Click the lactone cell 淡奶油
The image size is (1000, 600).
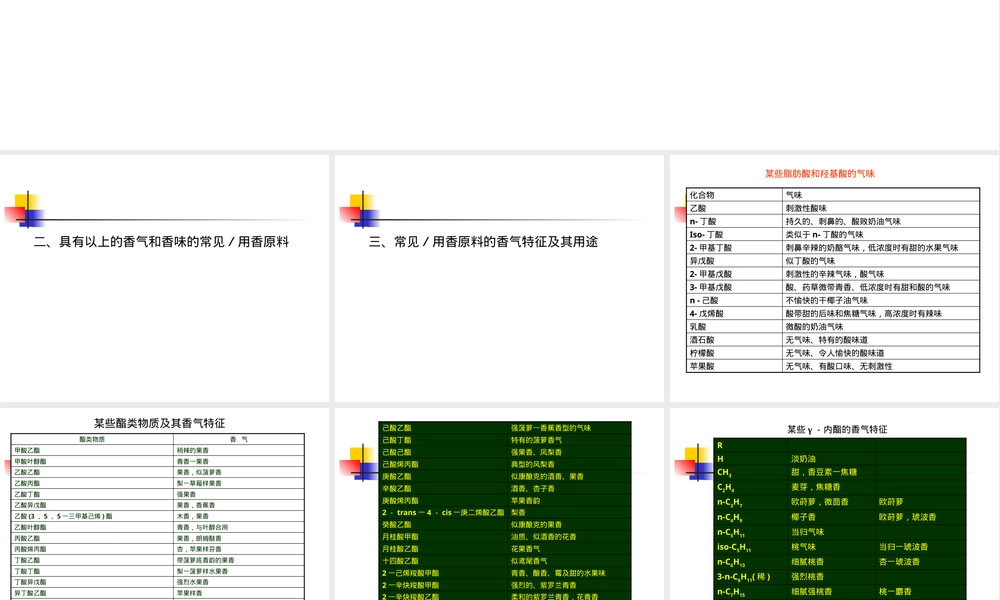(x=832, y=458)
